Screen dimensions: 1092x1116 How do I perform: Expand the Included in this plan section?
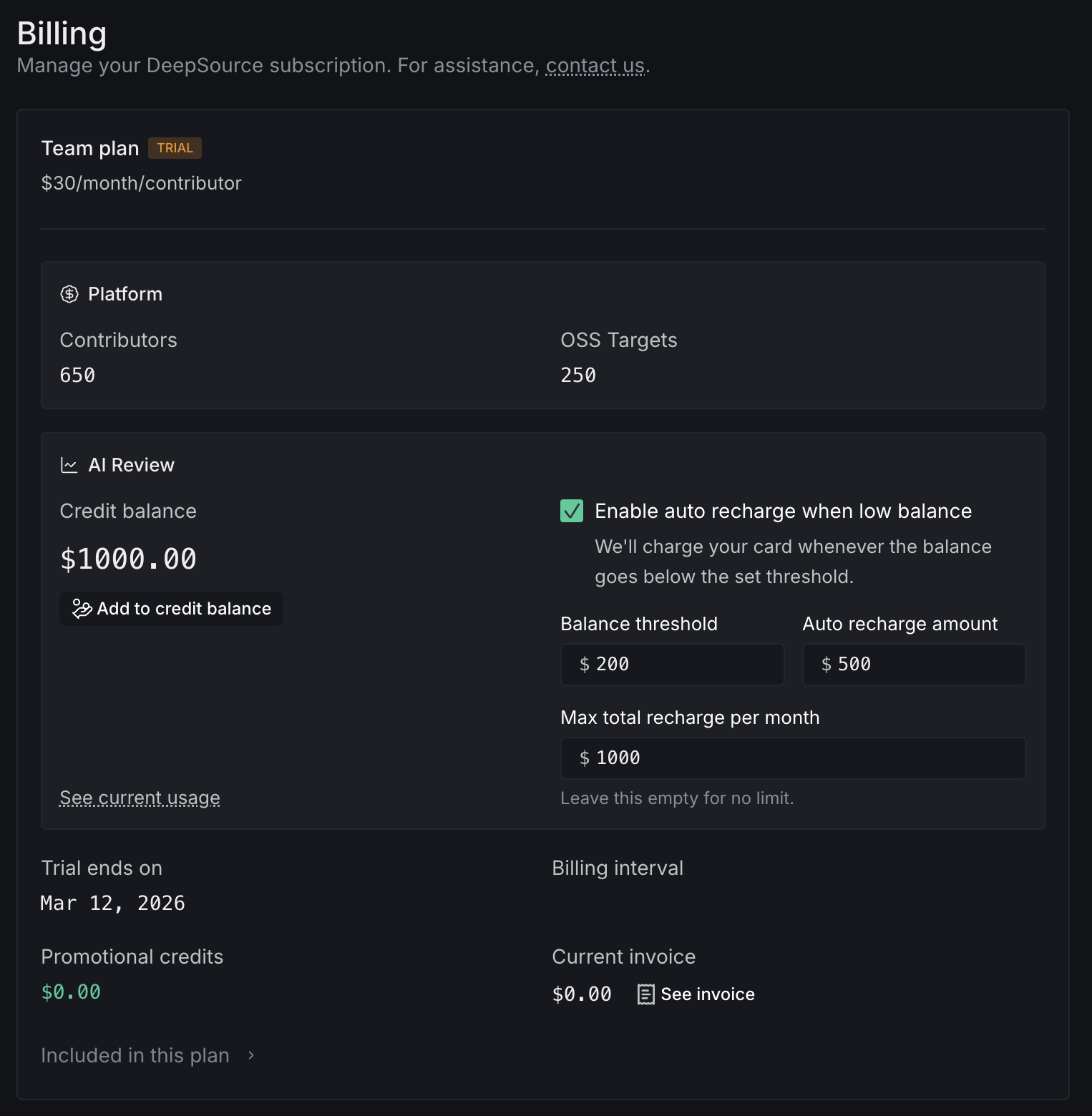click(148, 1055)
